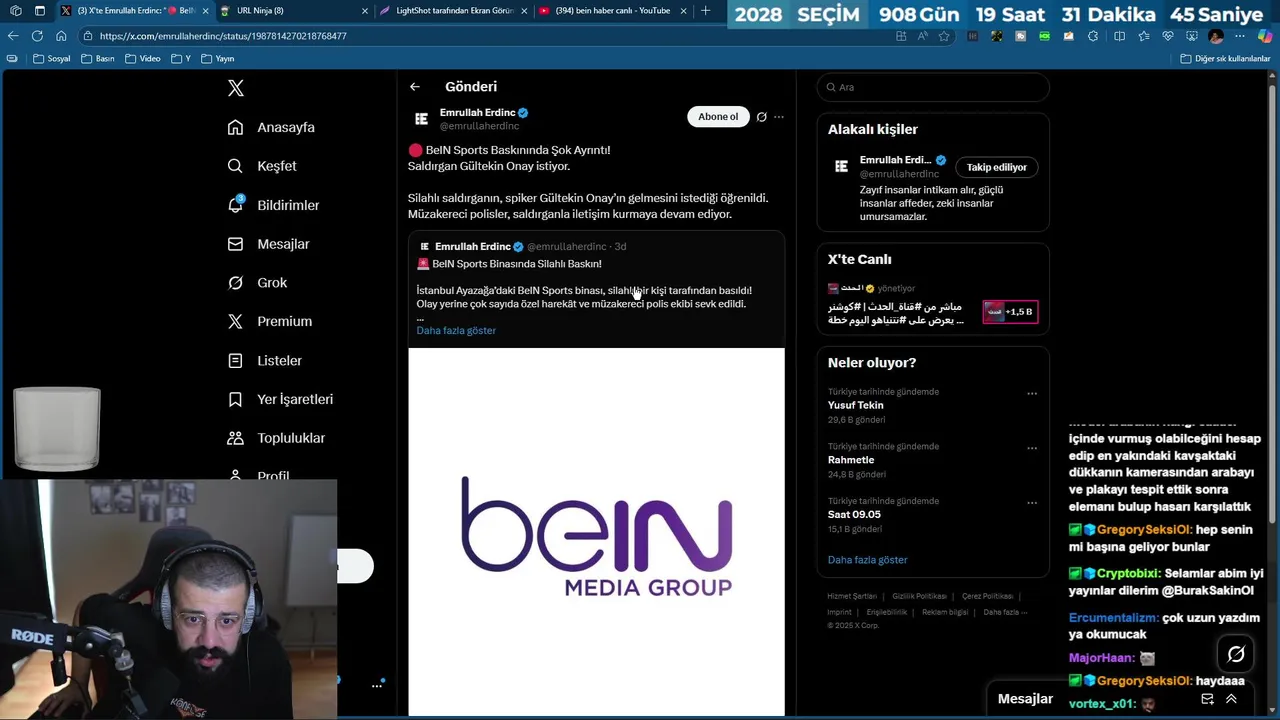Open the @emrullaherdinc handle under the post author
Viewport: 1280px width, 720px height.
(x=480, y=126)
